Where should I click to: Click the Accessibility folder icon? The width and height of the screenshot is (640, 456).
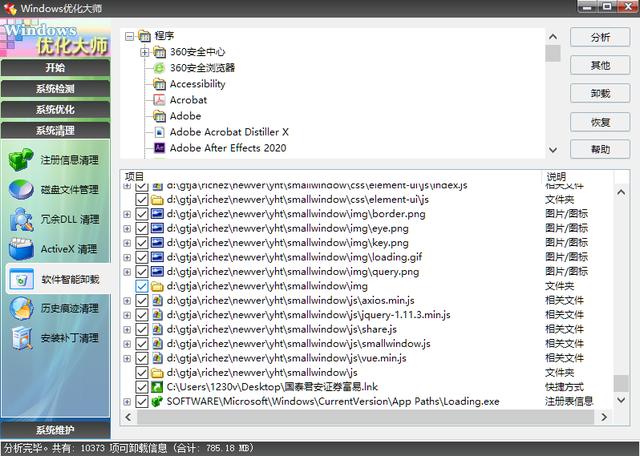159,84
